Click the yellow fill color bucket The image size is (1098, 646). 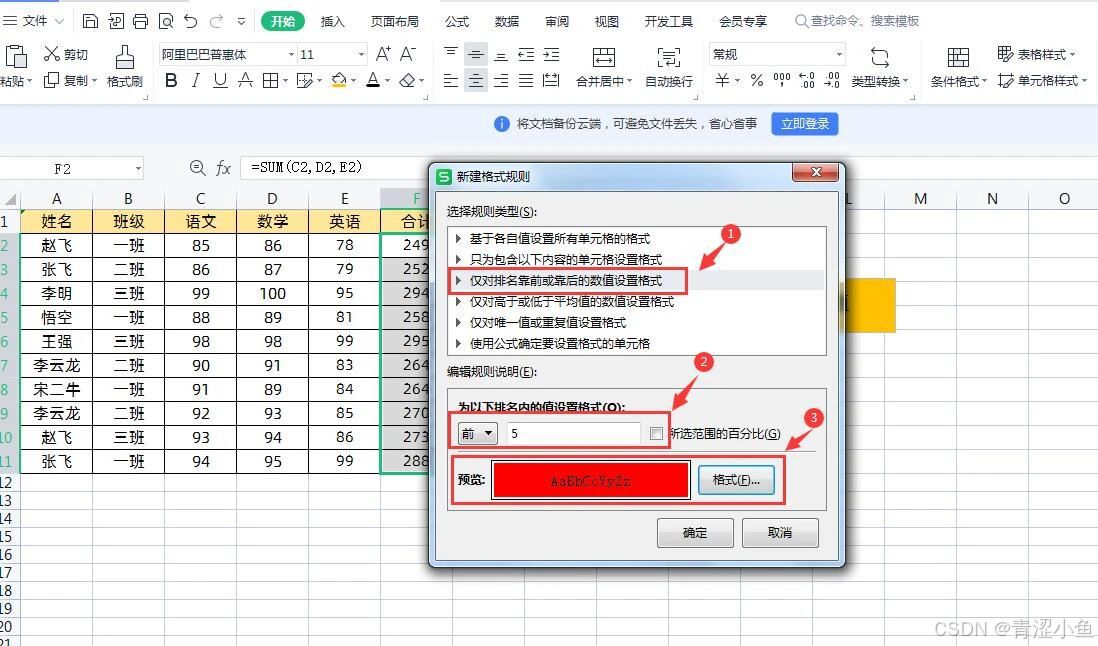(339, 80)
